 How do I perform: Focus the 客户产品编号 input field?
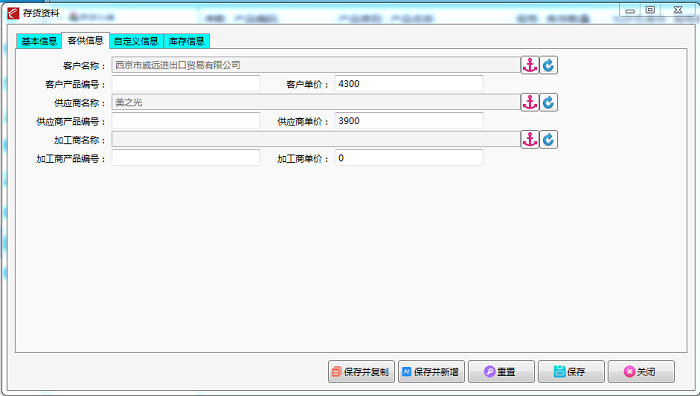[x=186, y=83]
